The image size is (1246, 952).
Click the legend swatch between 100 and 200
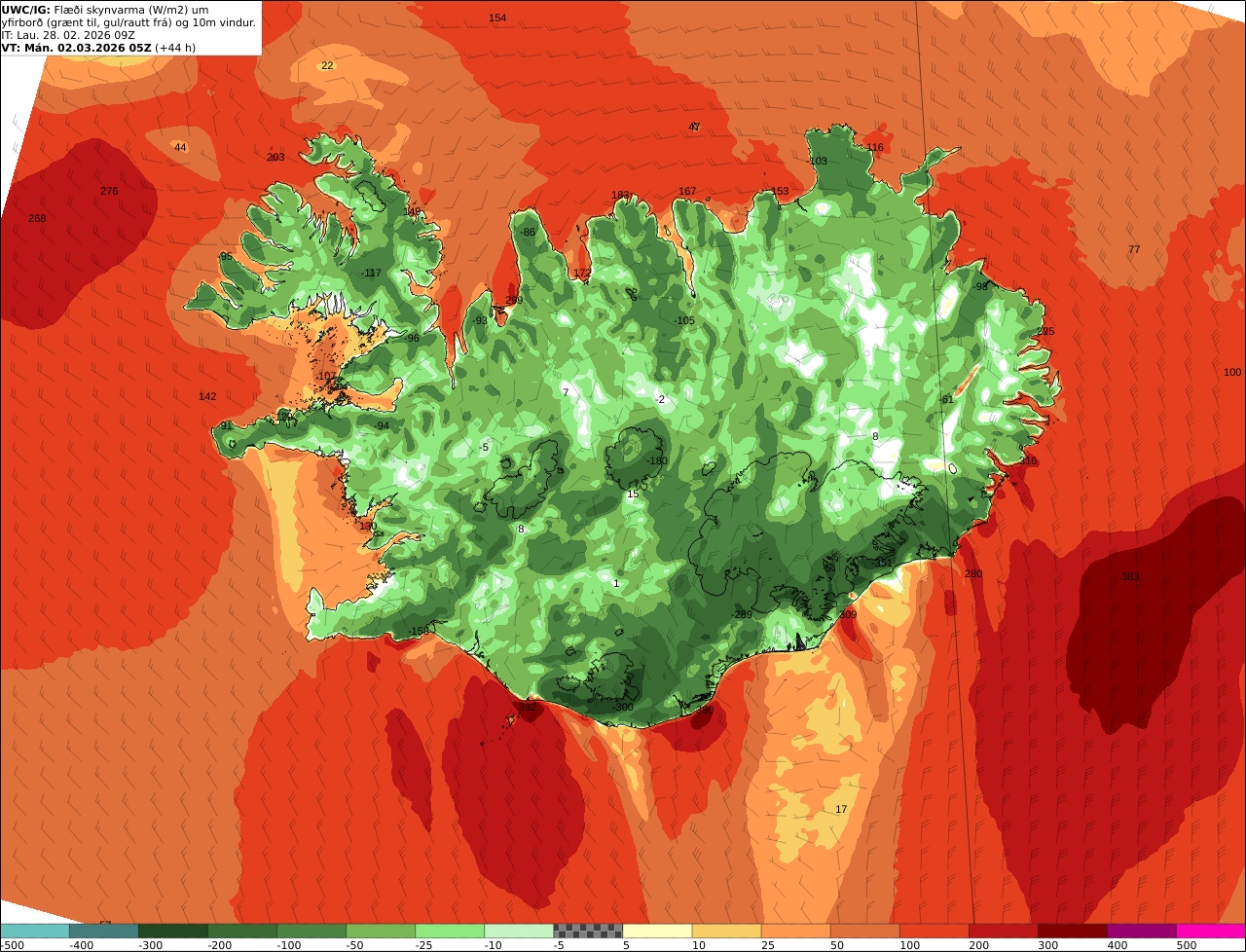coord(934,931)
